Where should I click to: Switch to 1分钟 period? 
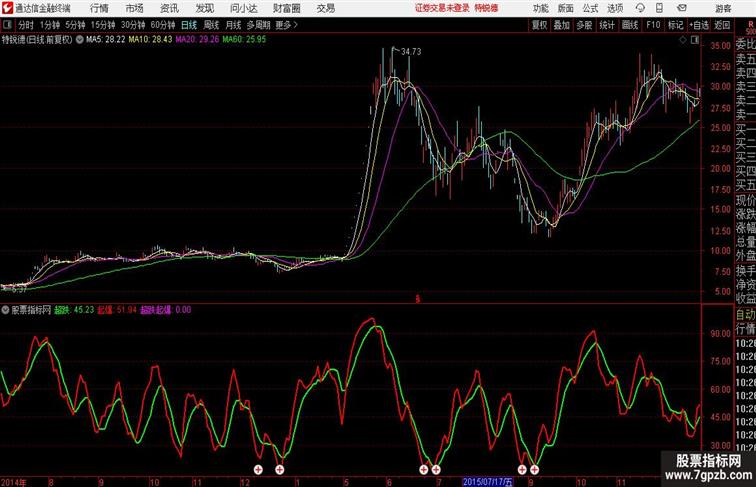(x=50, y=25)
